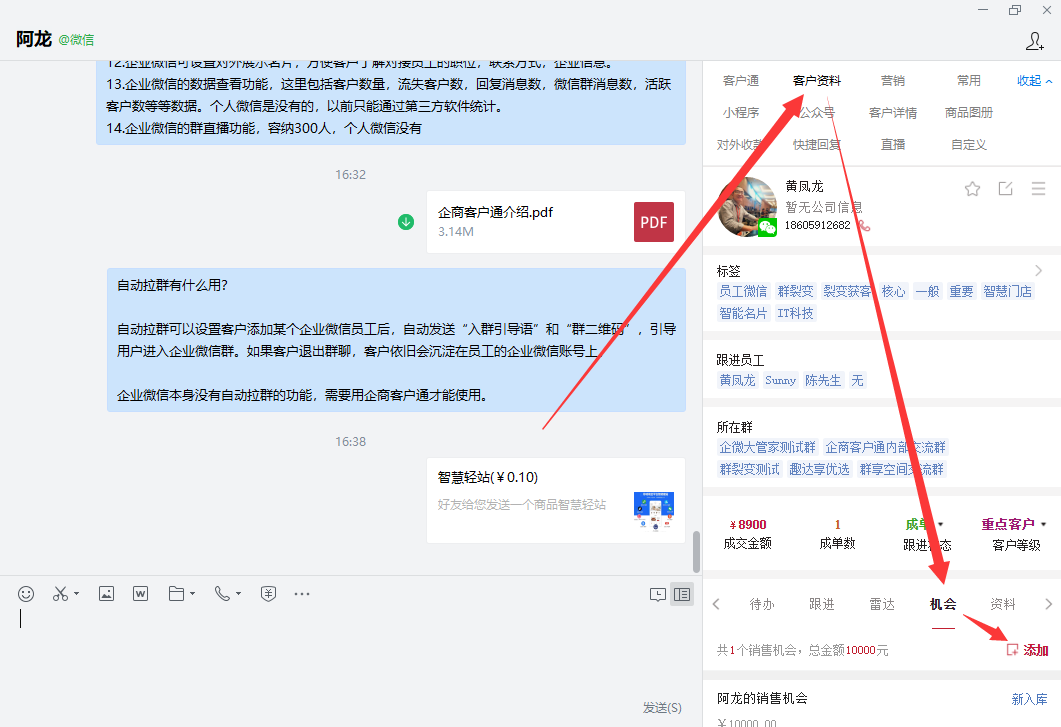This screenshot has width=1061, height=727.
Task: Switch to 常用 tab
Action: tap(968, 81)
